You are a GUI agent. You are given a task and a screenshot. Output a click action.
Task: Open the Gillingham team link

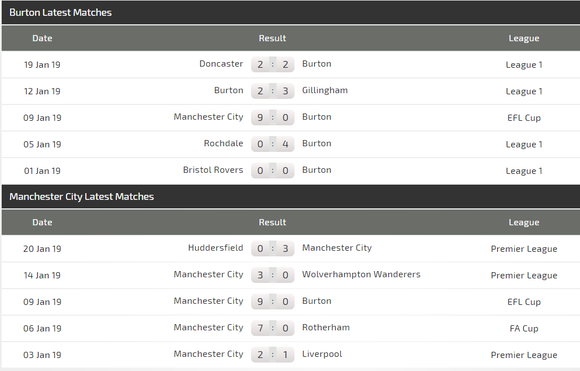(325, 90)
